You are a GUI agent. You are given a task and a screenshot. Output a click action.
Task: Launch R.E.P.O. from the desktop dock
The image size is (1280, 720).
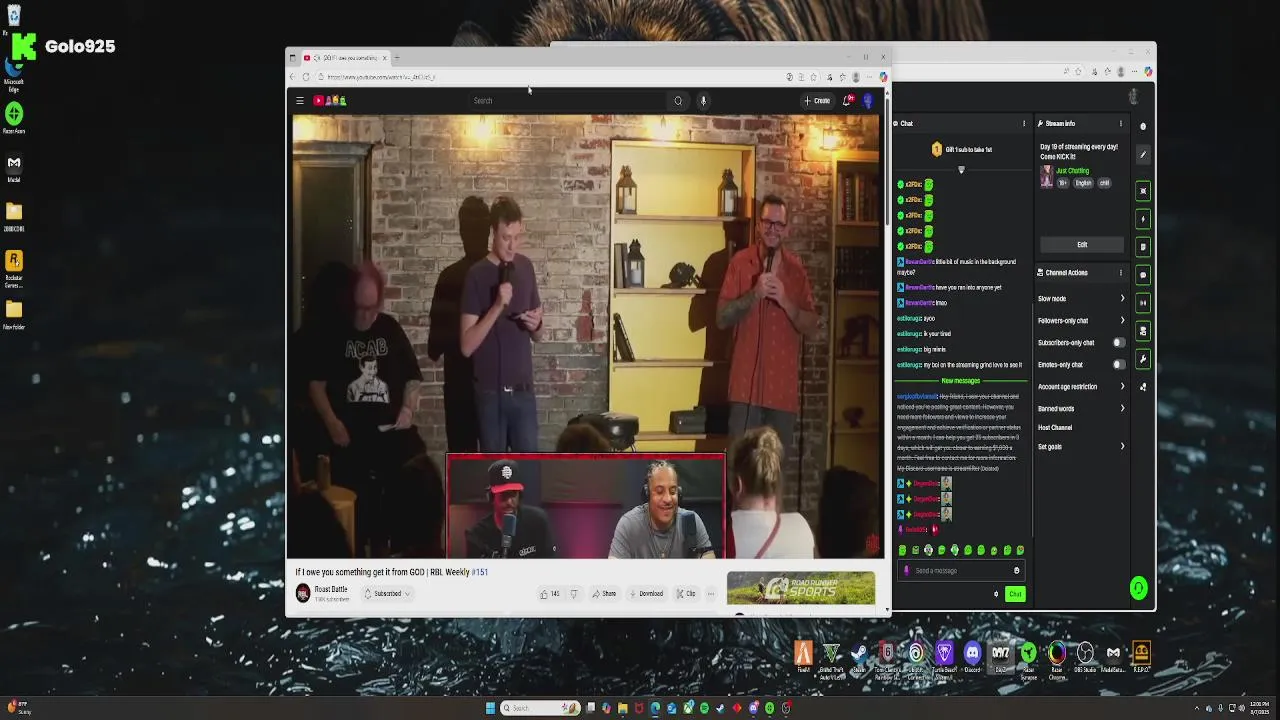(x=1141, y=657)
